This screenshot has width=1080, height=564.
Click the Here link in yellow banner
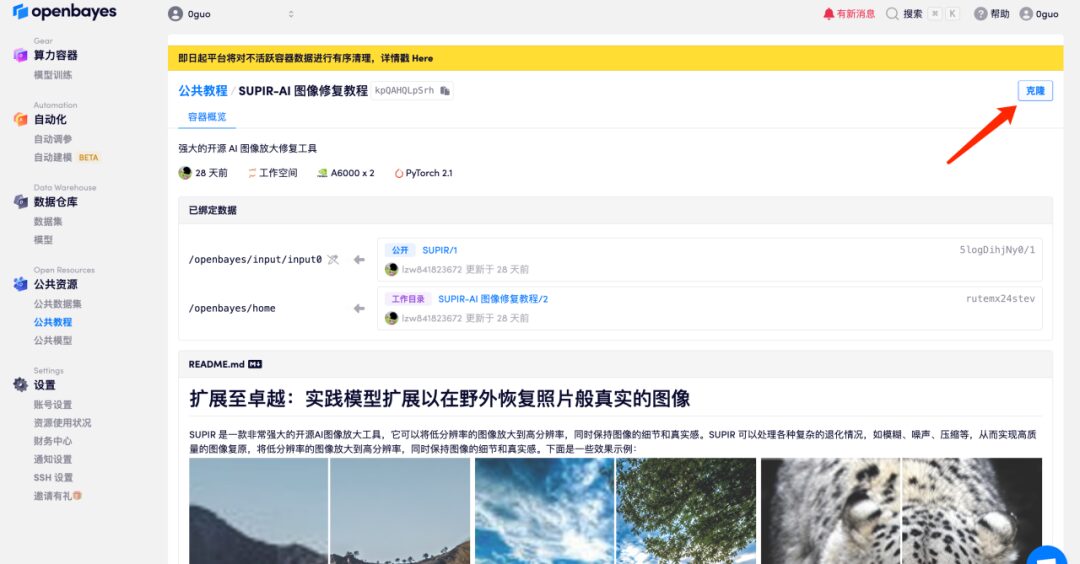(422, 58)
